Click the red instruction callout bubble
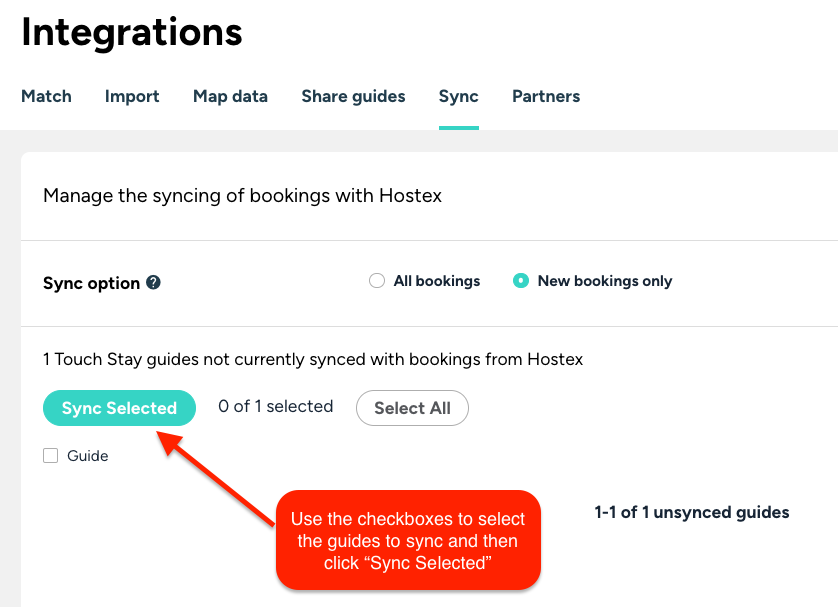Viewport: 838px width, 607px height. [x=408, y=540]
